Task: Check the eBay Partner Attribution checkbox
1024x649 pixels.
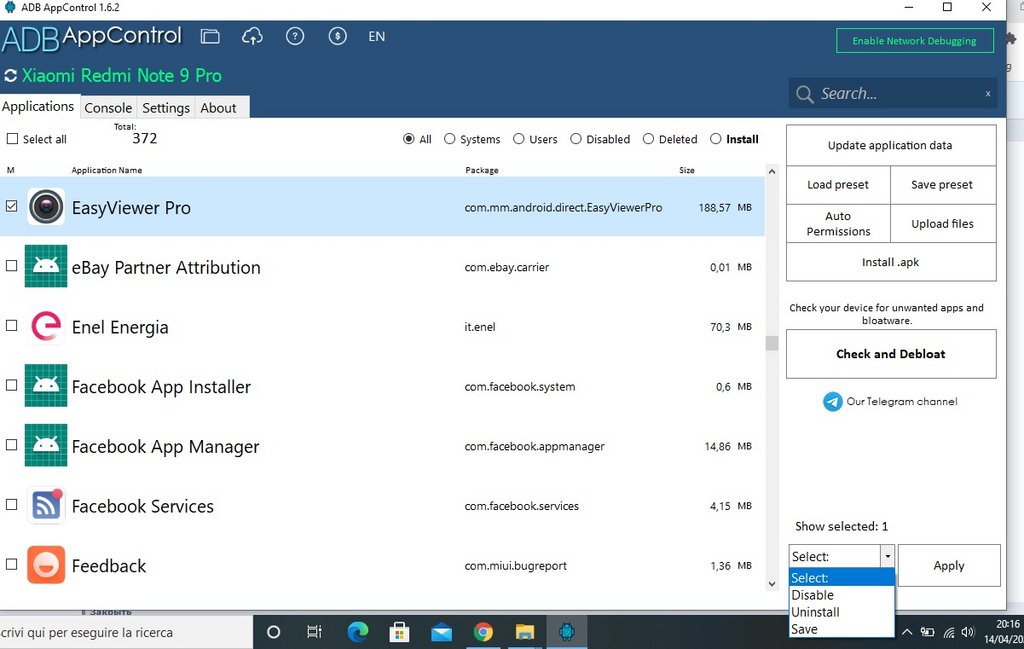Action: click(x=11, y=266)
